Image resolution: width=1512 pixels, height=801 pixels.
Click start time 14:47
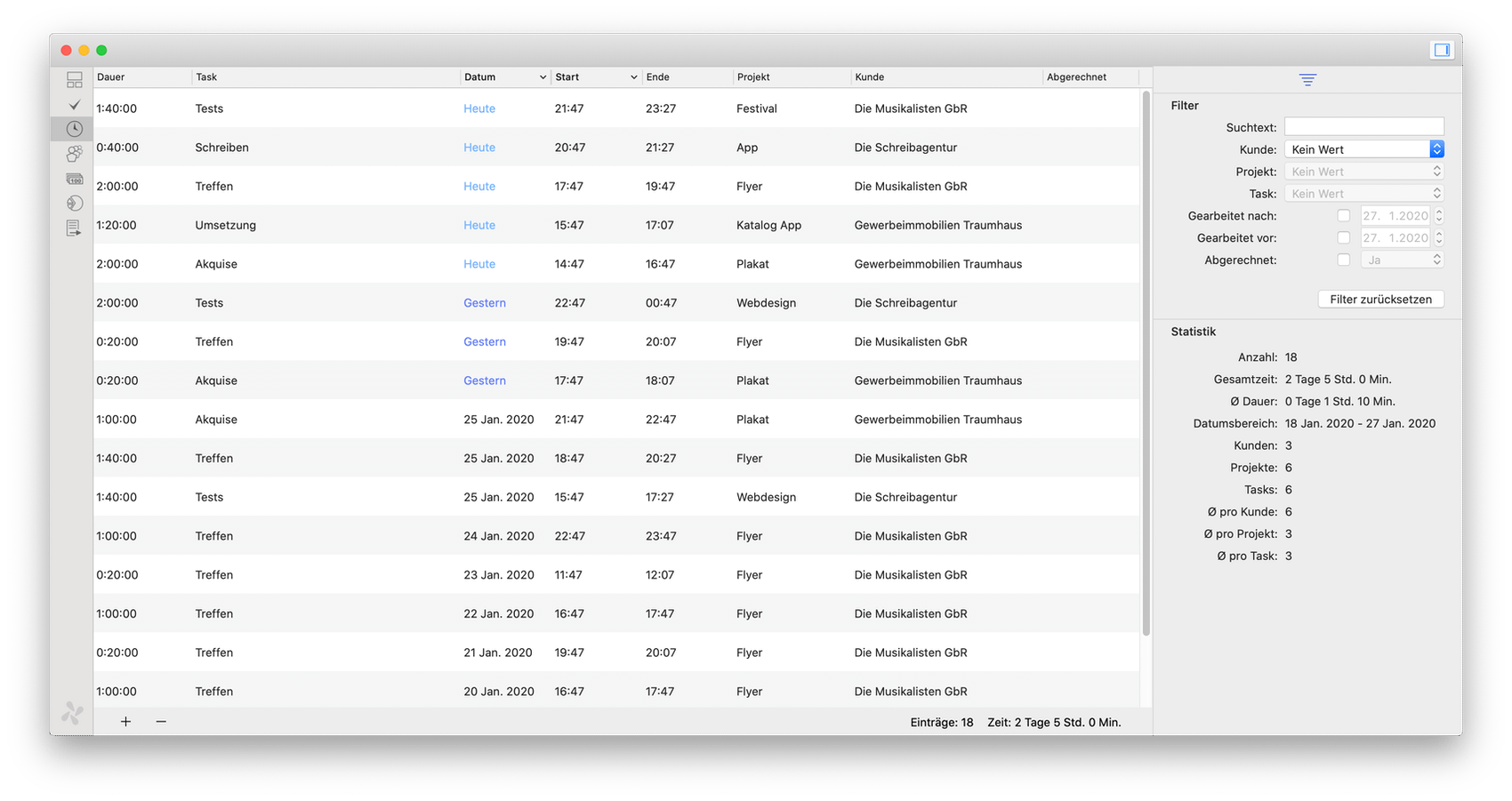(x=569, y=264)
